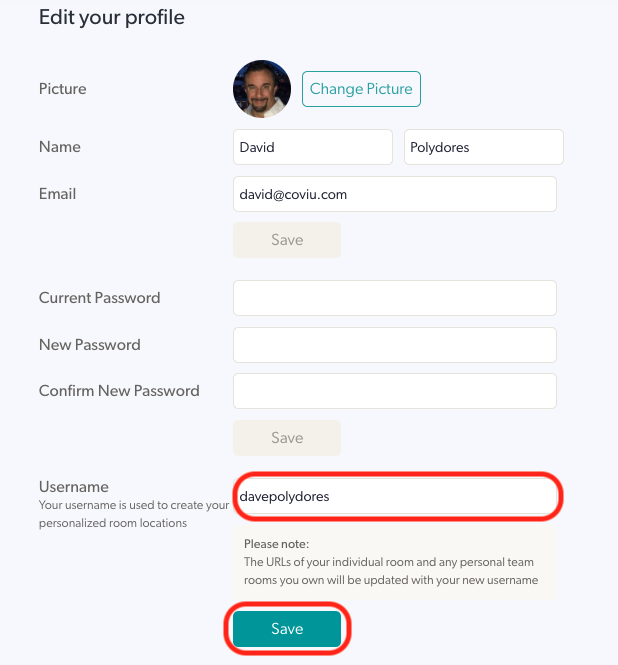The image size is (618, 665).
Task: Click the Picture label
Action: coord(62,89)
